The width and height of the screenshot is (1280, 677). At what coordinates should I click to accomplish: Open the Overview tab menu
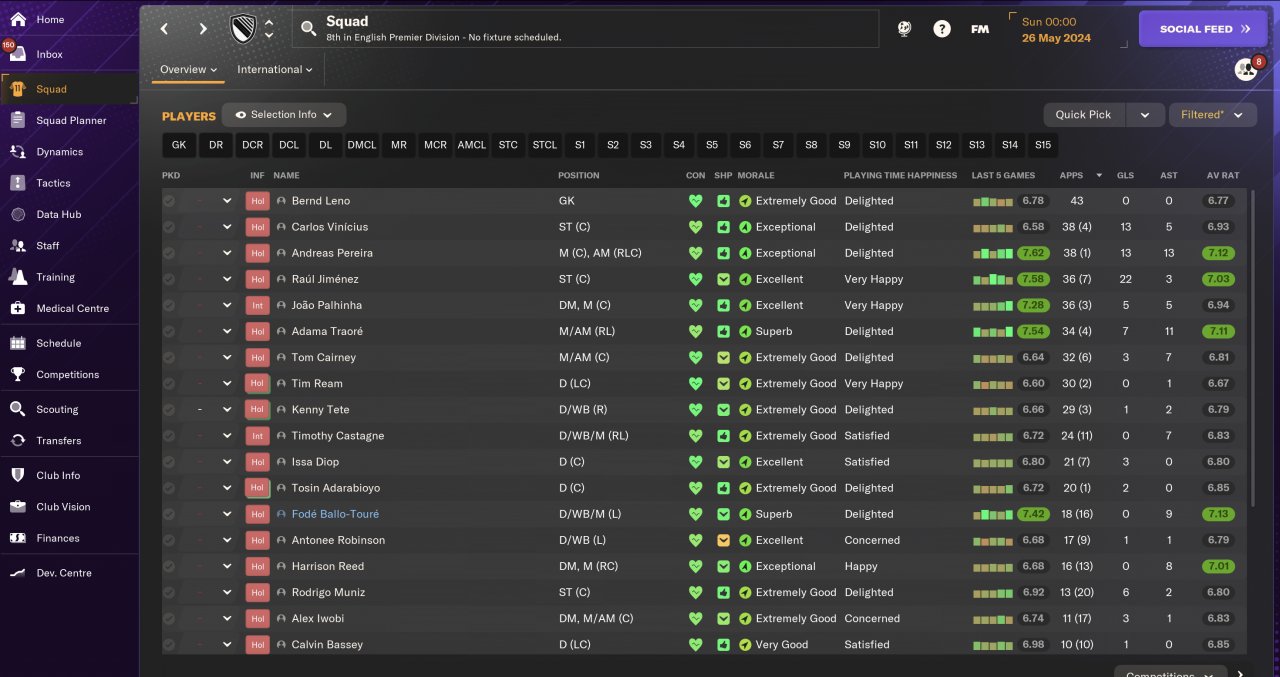[x=189, y=70]
